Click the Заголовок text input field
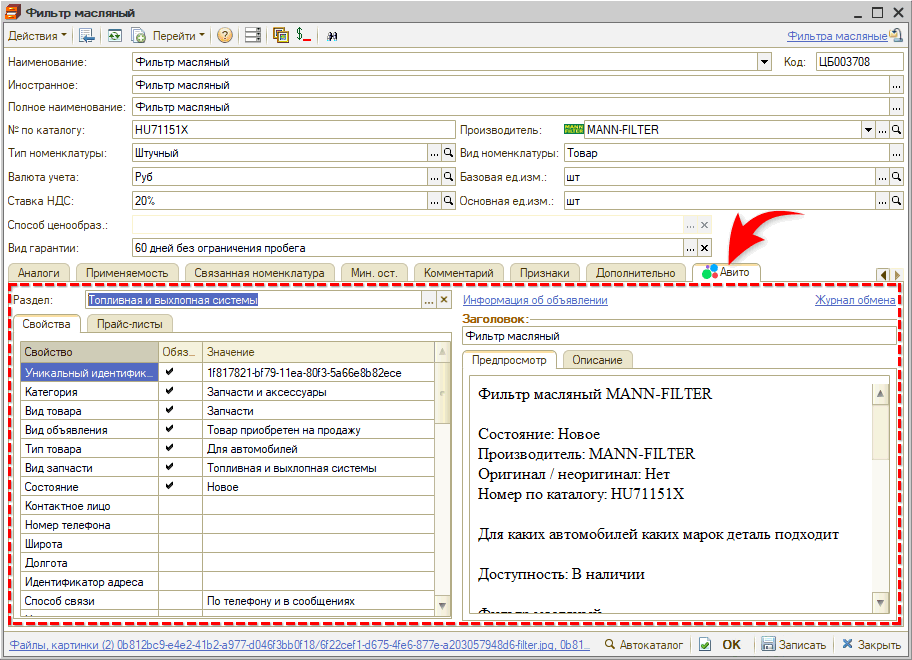 coord(679,337)
